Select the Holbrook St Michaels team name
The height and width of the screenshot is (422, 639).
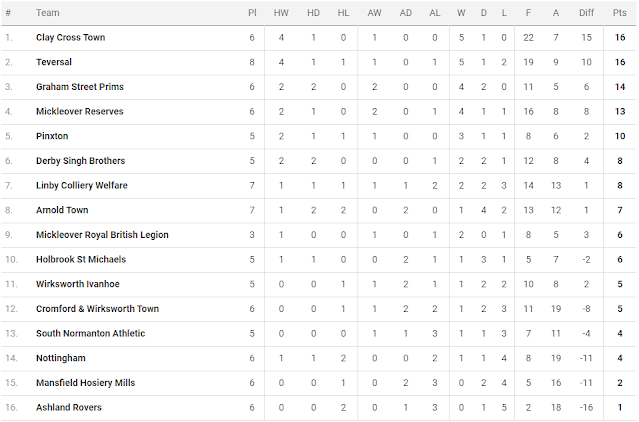(81, 259)
